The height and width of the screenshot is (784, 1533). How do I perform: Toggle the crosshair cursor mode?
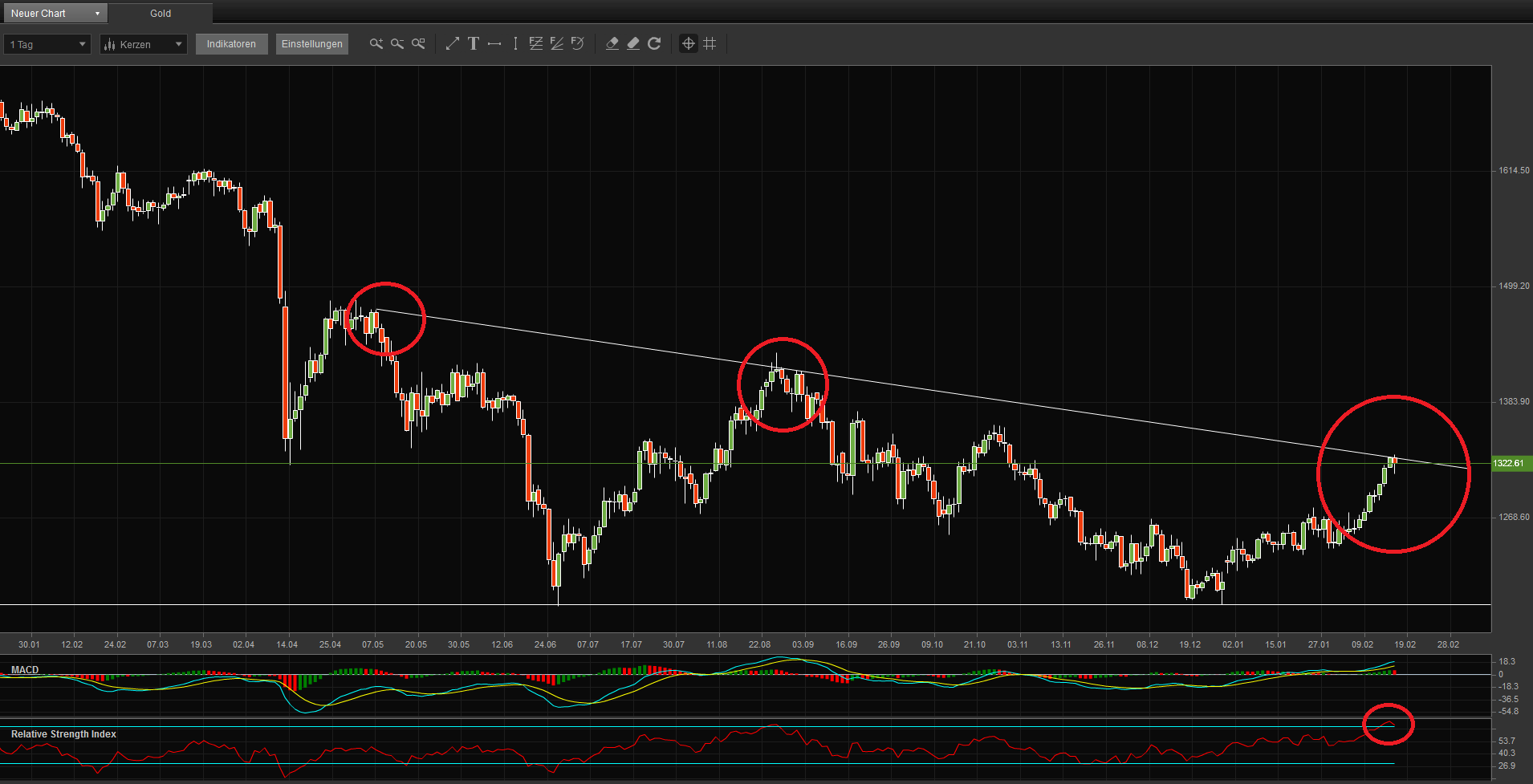point(688,44)
